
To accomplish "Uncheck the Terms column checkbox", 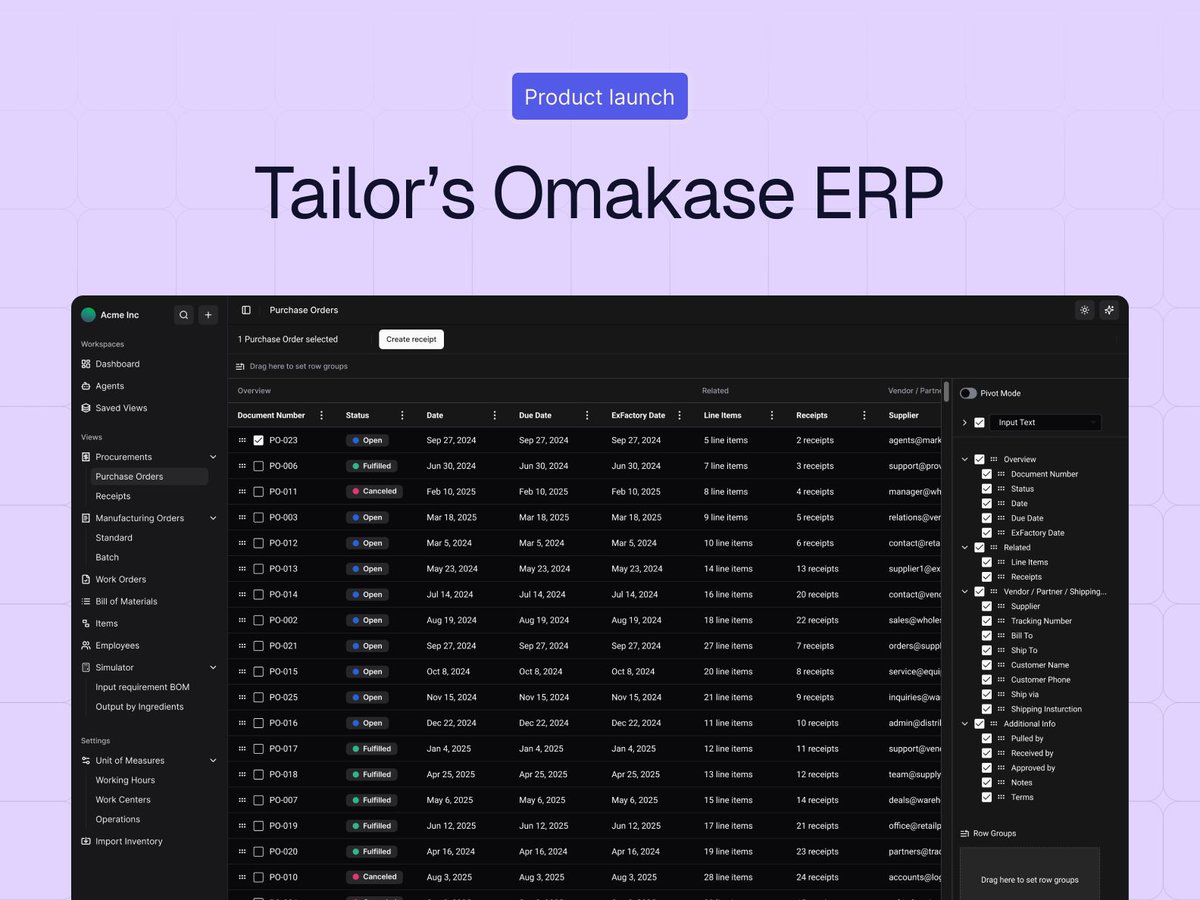I will click(987, 797).
